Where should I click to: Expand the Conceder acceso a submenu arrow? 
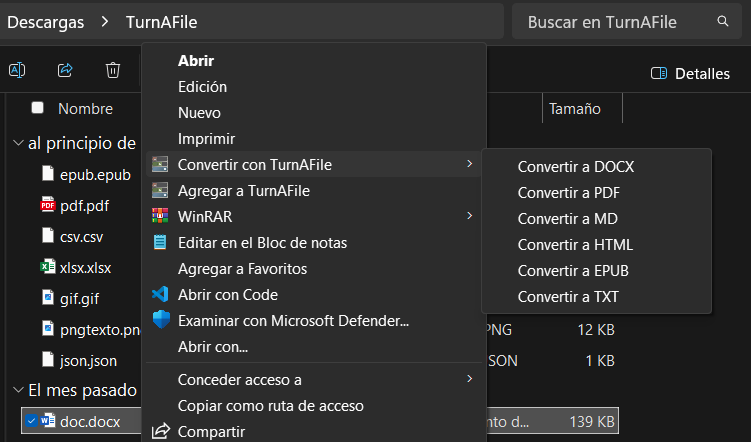pyautogui.click(x=469, y=379)
